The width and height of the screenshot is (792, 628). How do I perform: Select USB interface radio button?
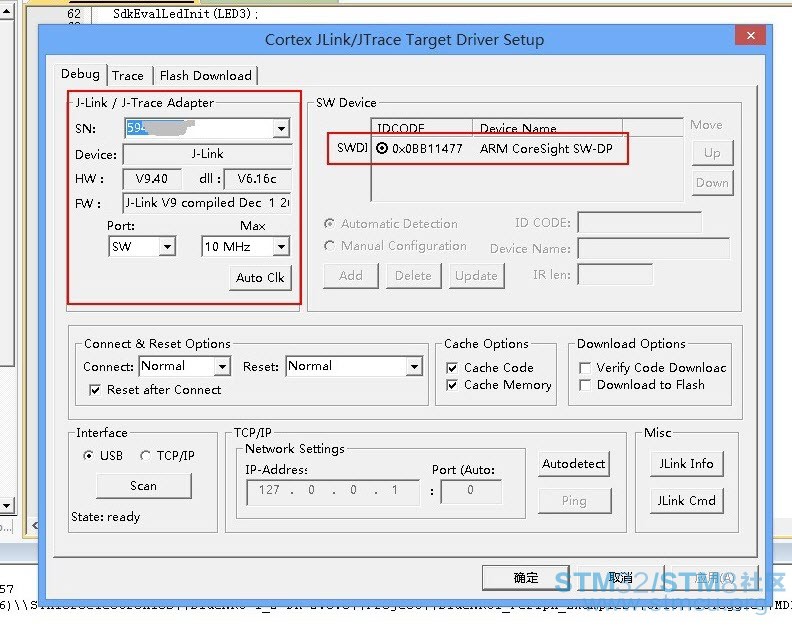point(88,456)
